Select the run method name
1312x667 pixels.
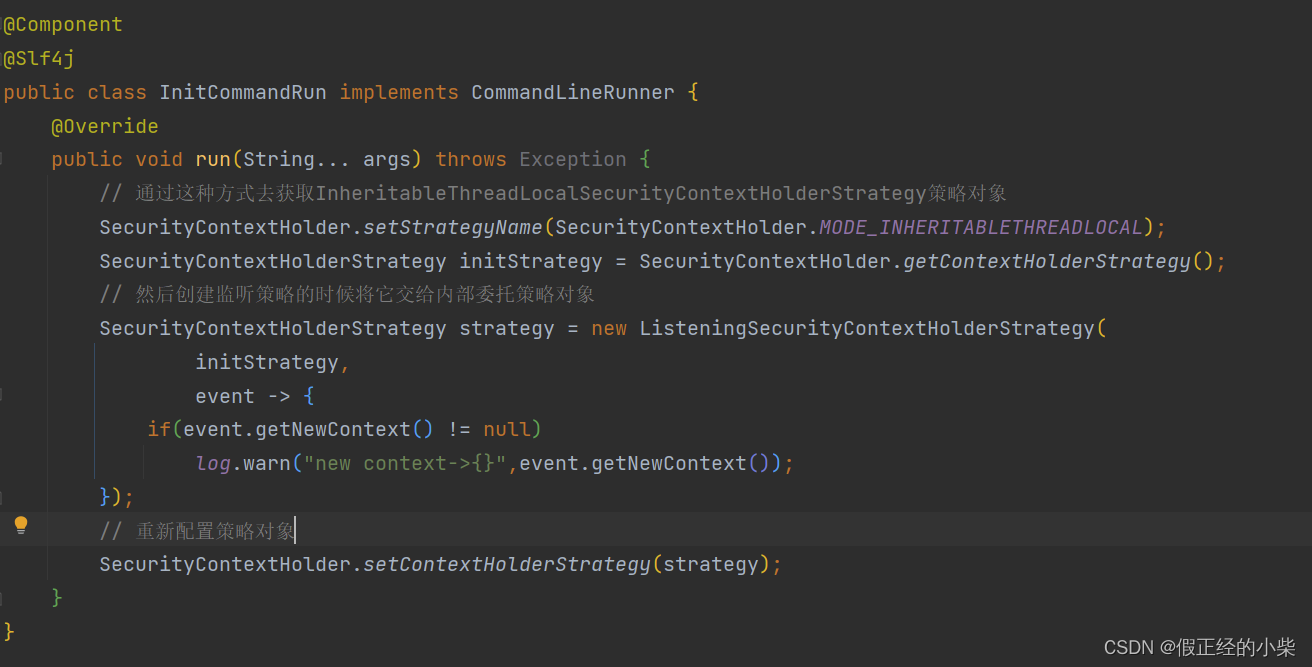(213, 158)
